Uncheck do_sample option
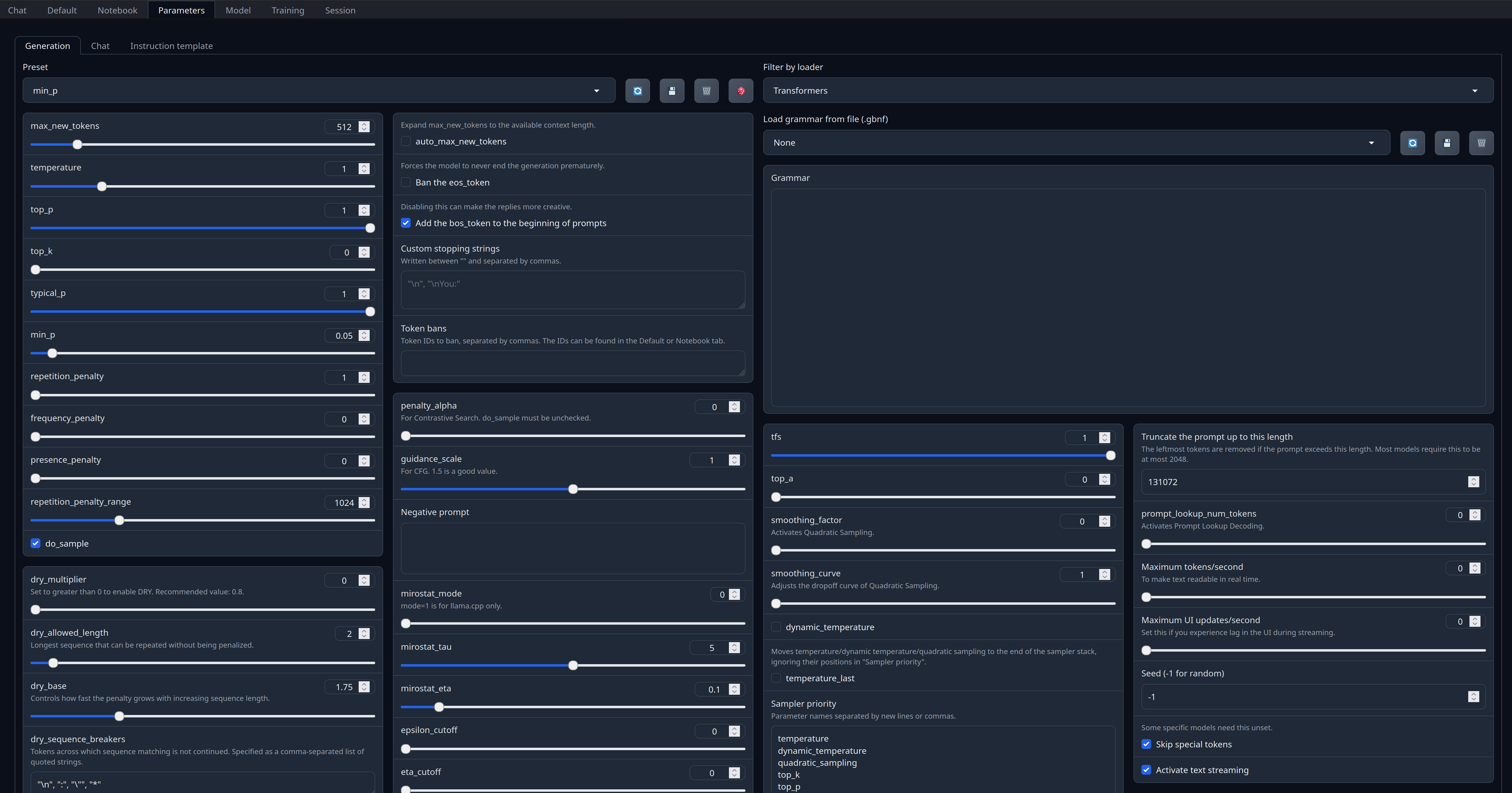Screen dimensions: 1512x793 coord(36,544)
